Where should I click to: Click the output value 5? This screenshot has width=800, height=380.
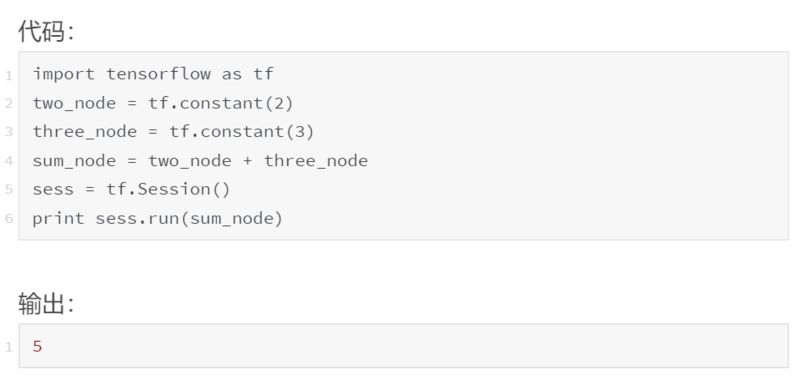(x=37, y=347)
